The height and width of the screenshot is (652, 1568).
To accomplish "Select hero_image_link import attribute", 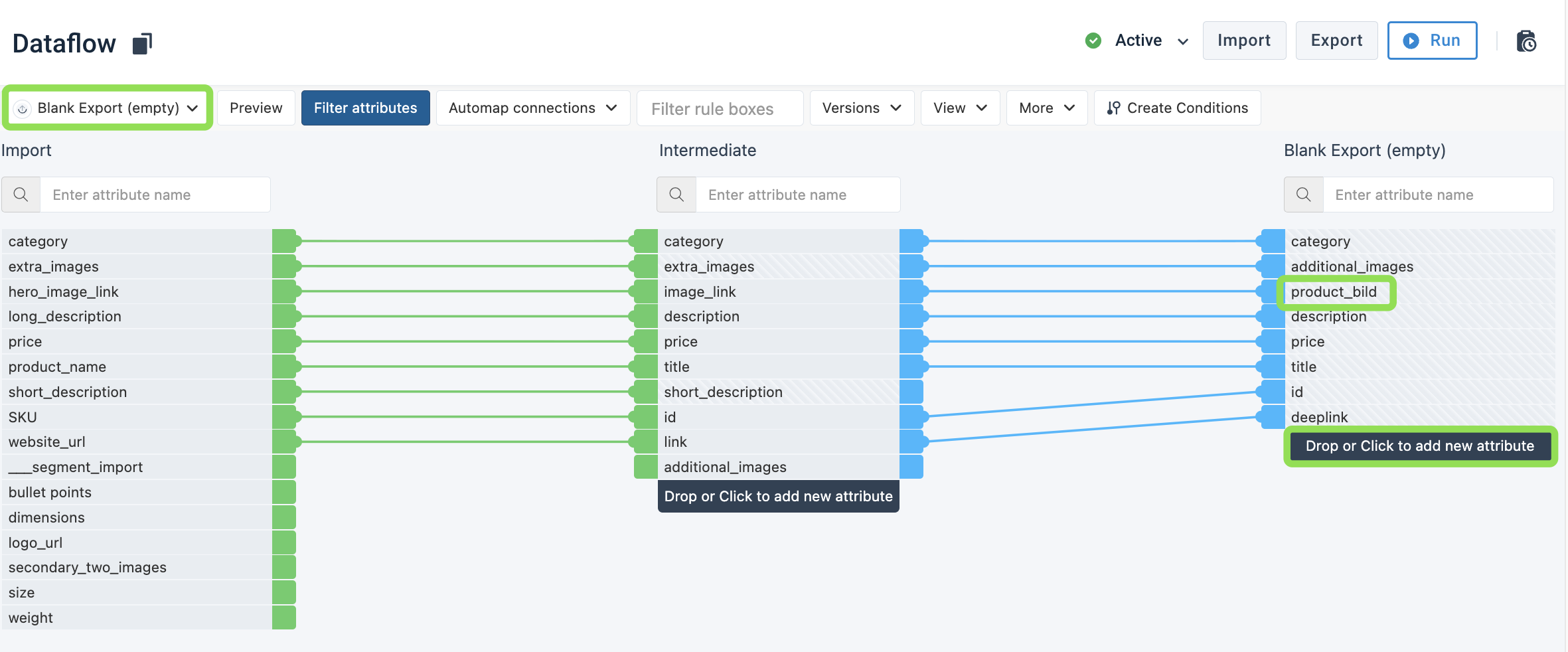I will point(137,291).
